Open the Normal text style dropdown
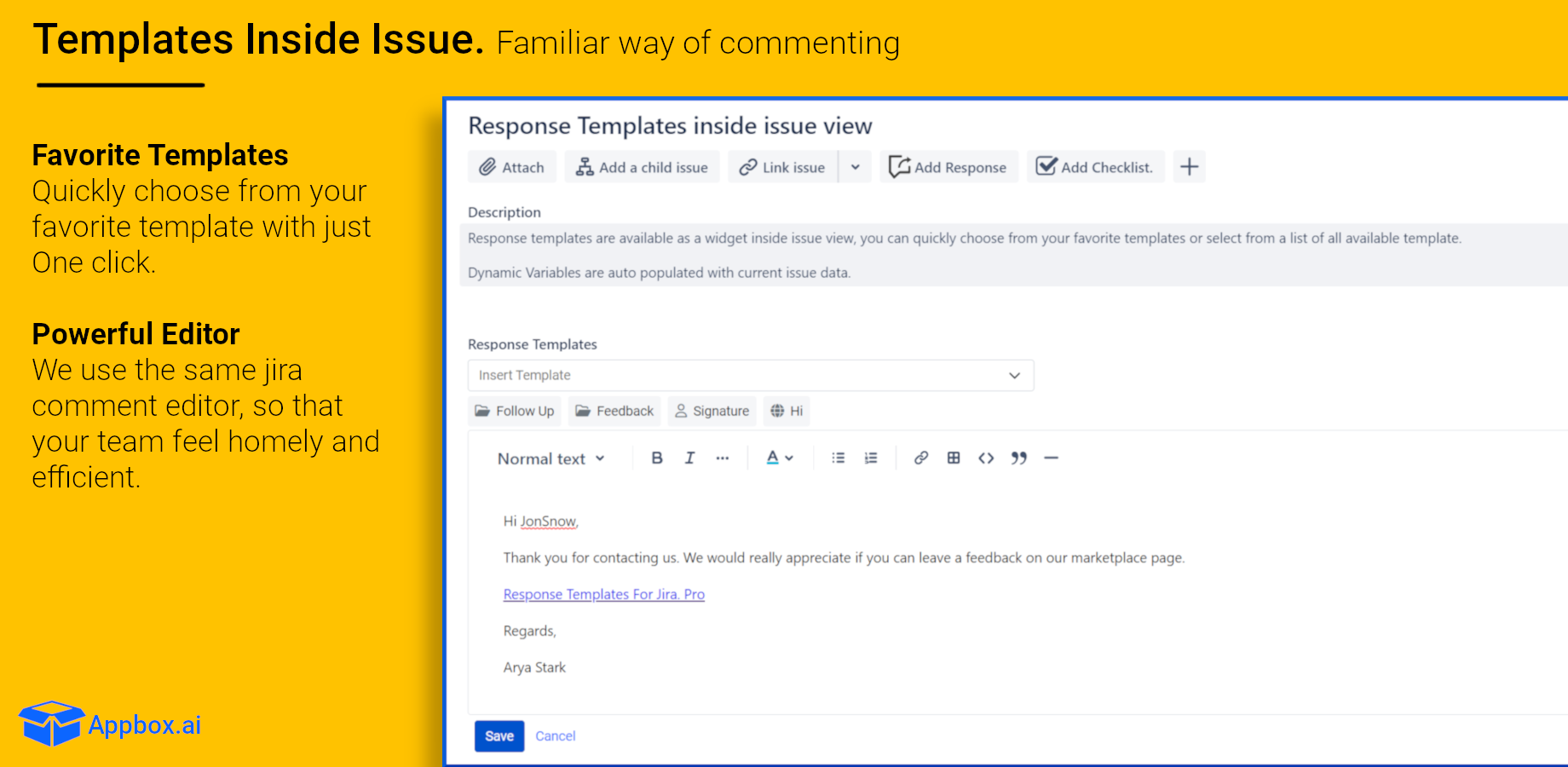The height and width of the screenshot is (767, 1568). coord(550,458)
